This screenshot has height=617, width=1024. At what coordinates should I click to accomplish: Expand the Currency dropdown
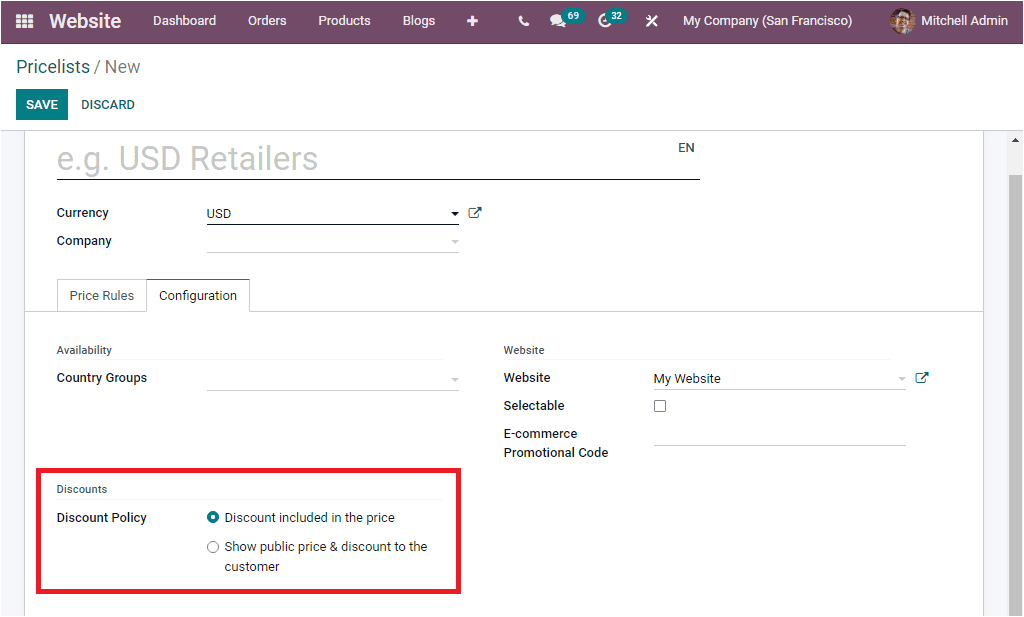click(x=453, y=213)
